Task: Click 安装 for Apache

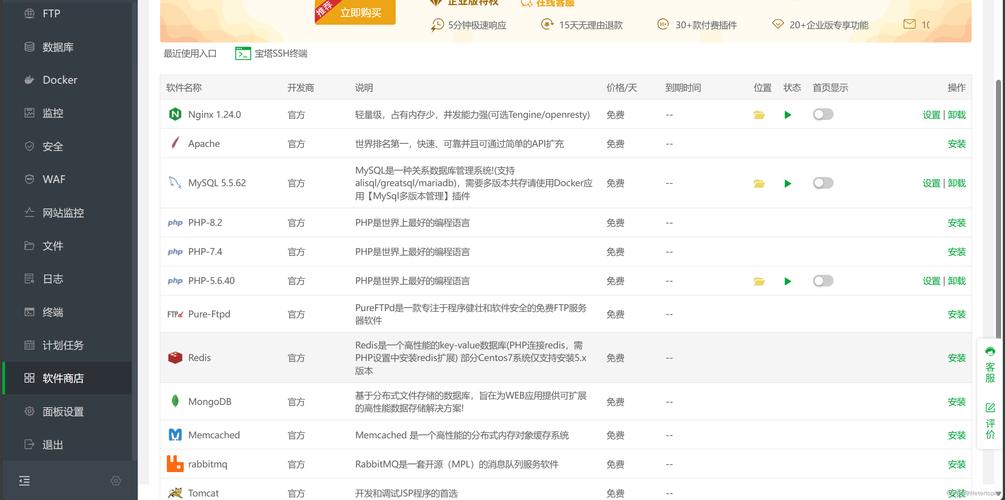Action: coord(957,144)
